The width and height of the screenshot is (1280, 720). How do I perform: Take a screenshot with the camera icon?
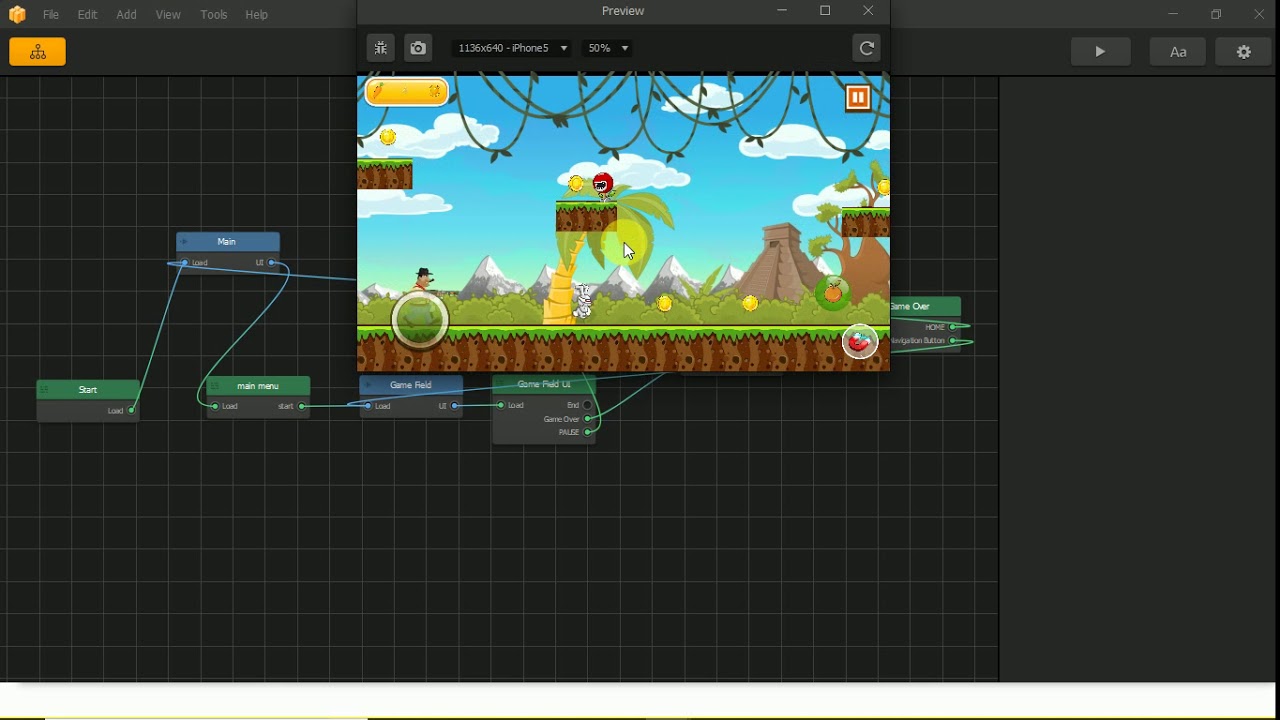418,48
